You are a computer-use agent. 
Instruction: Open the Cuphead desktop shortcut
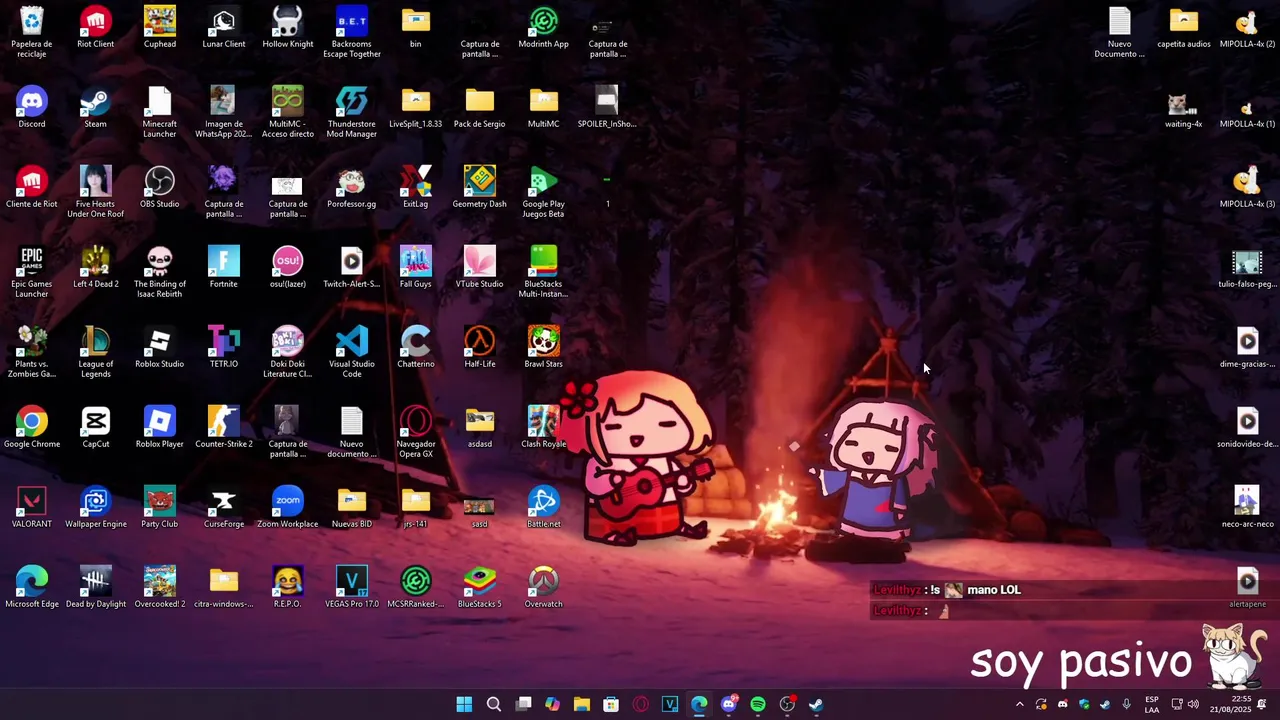(160, 28)
